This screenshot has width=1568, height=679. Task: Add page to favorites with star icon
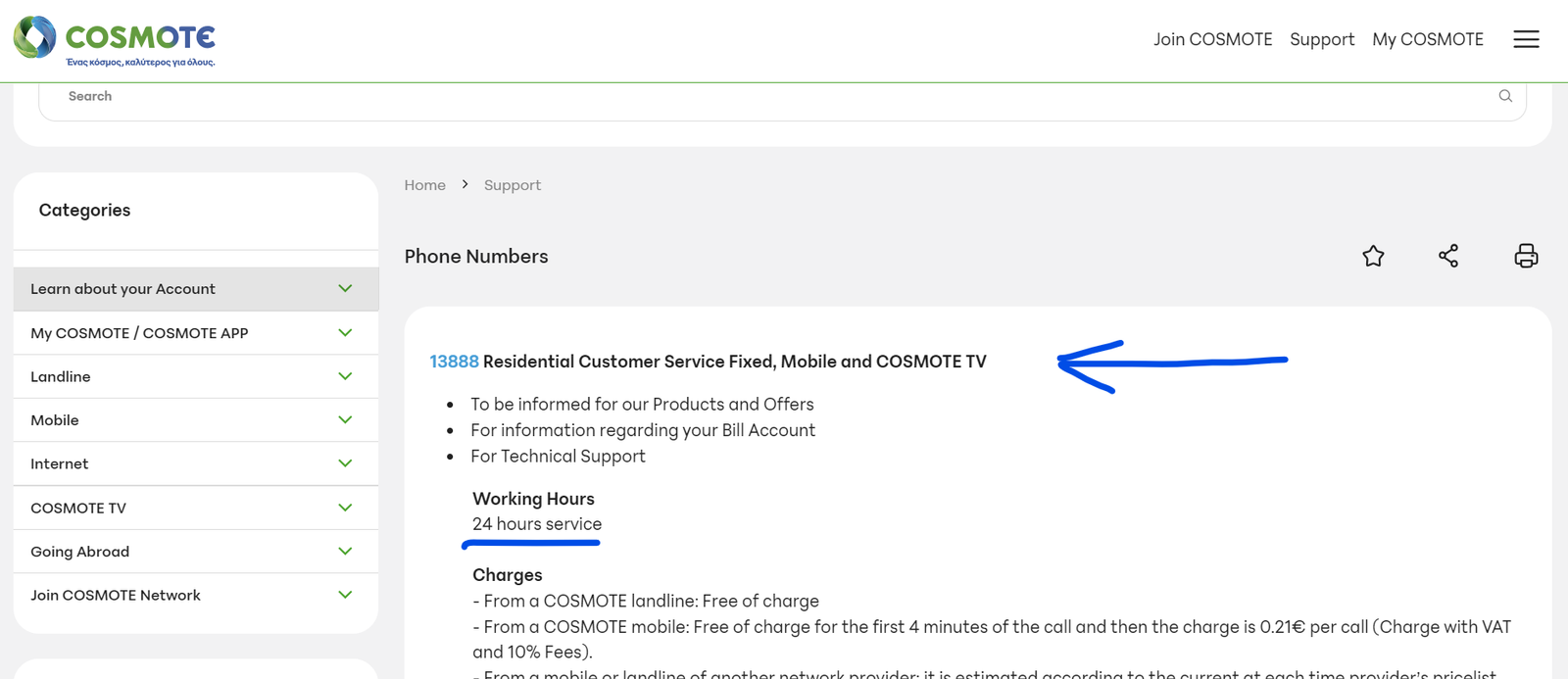coord(1373,256)
